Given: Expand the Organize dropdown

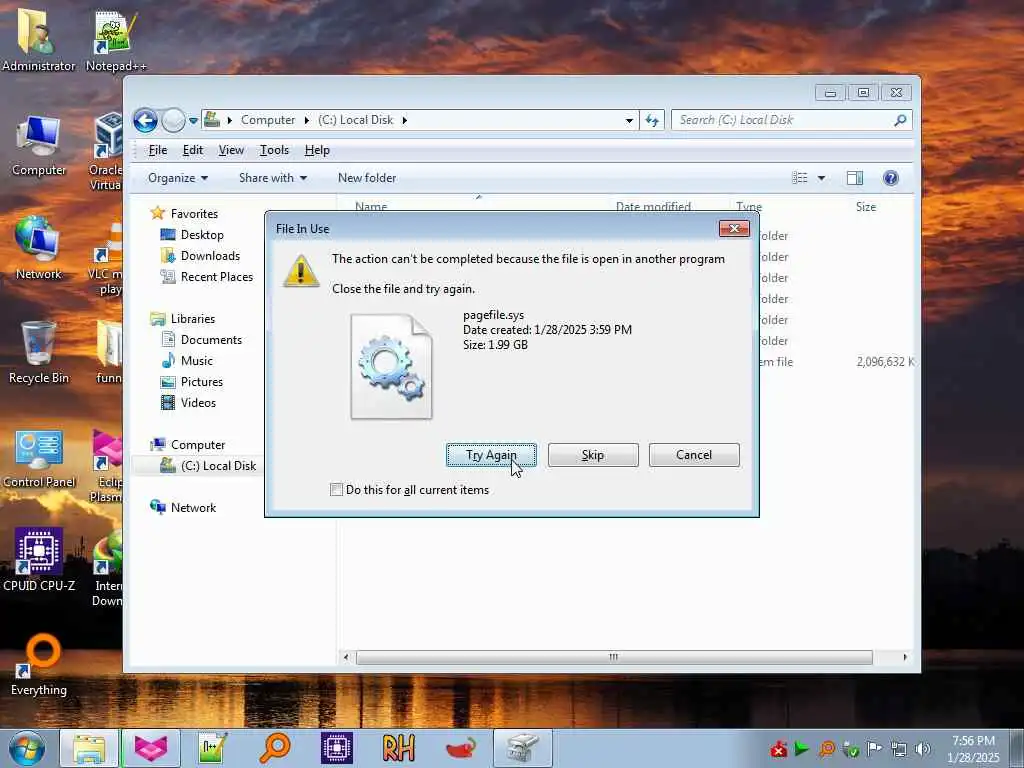Looking at the screenshot, I should point(178,178).
